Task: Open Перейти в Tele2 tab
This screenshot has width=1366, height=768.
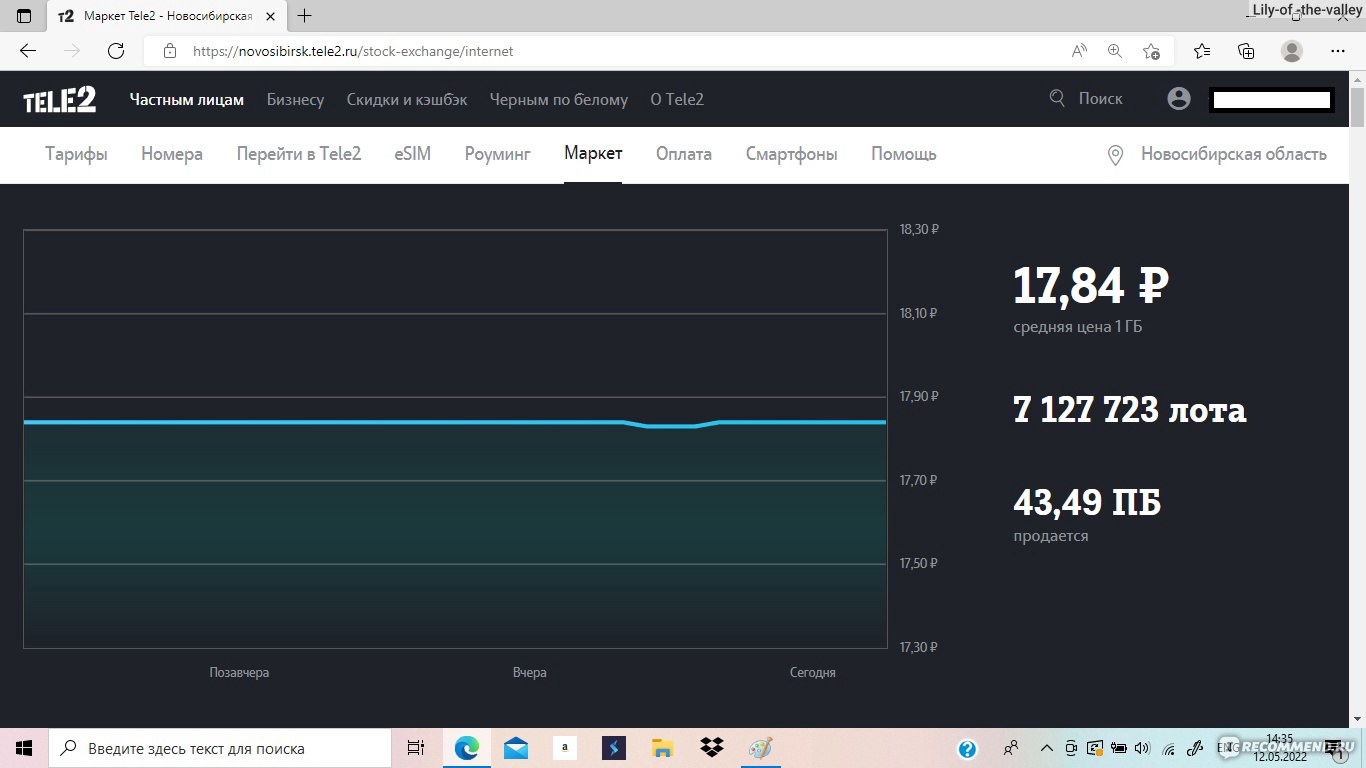Action: coord(299,154)
